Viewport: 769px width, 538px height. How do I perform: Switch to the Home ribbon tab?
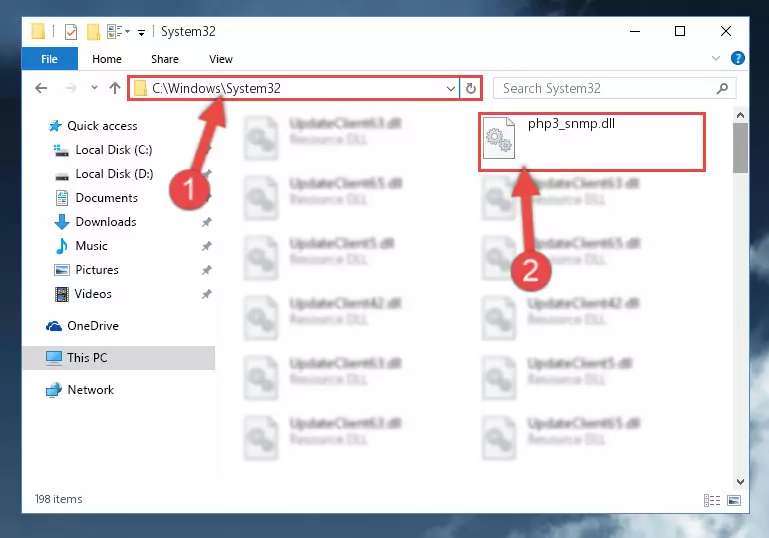pyautogui.click(x=107, y=59)
